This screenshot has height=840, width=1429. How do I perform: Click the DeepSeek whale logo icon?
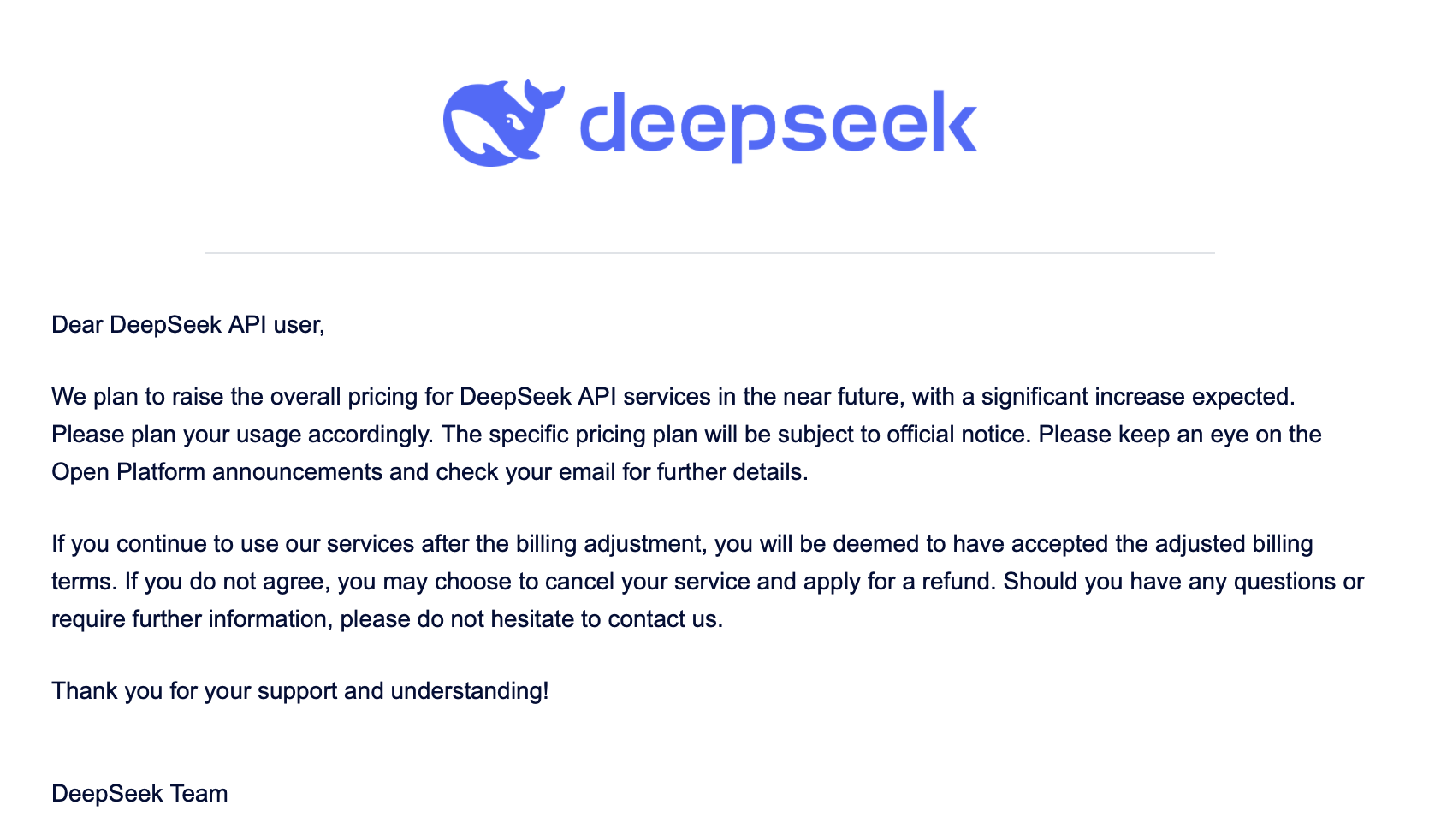(x=503, y=123)
